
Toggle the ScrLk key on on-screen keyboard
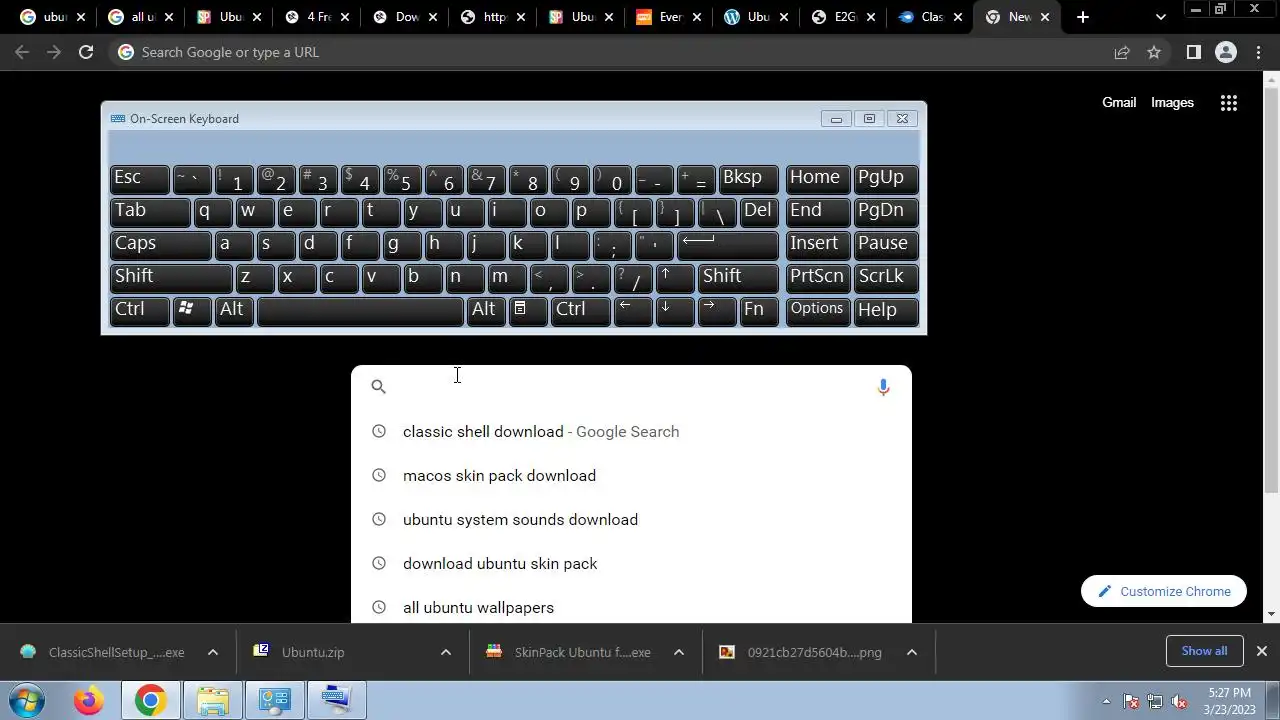[886, 278]
